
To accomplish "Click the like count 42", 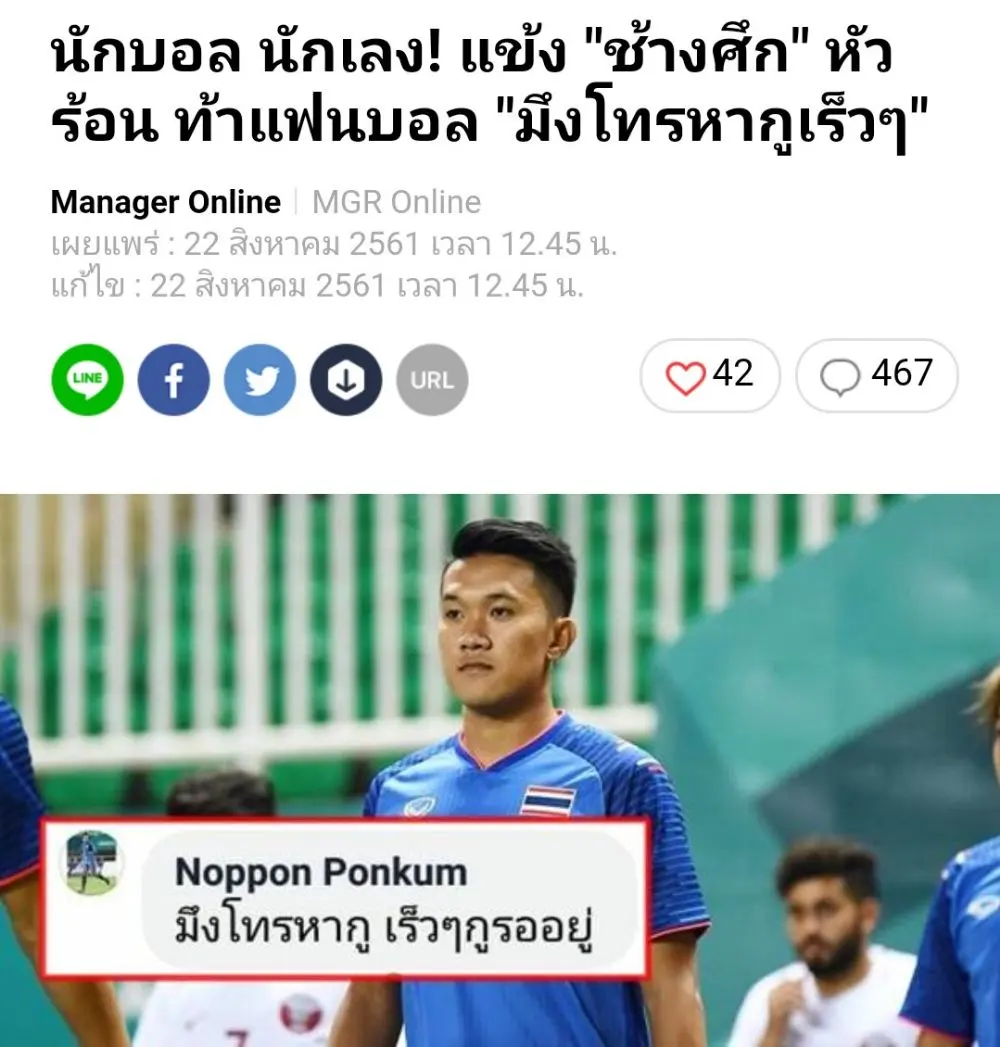I will pos(733,373).
